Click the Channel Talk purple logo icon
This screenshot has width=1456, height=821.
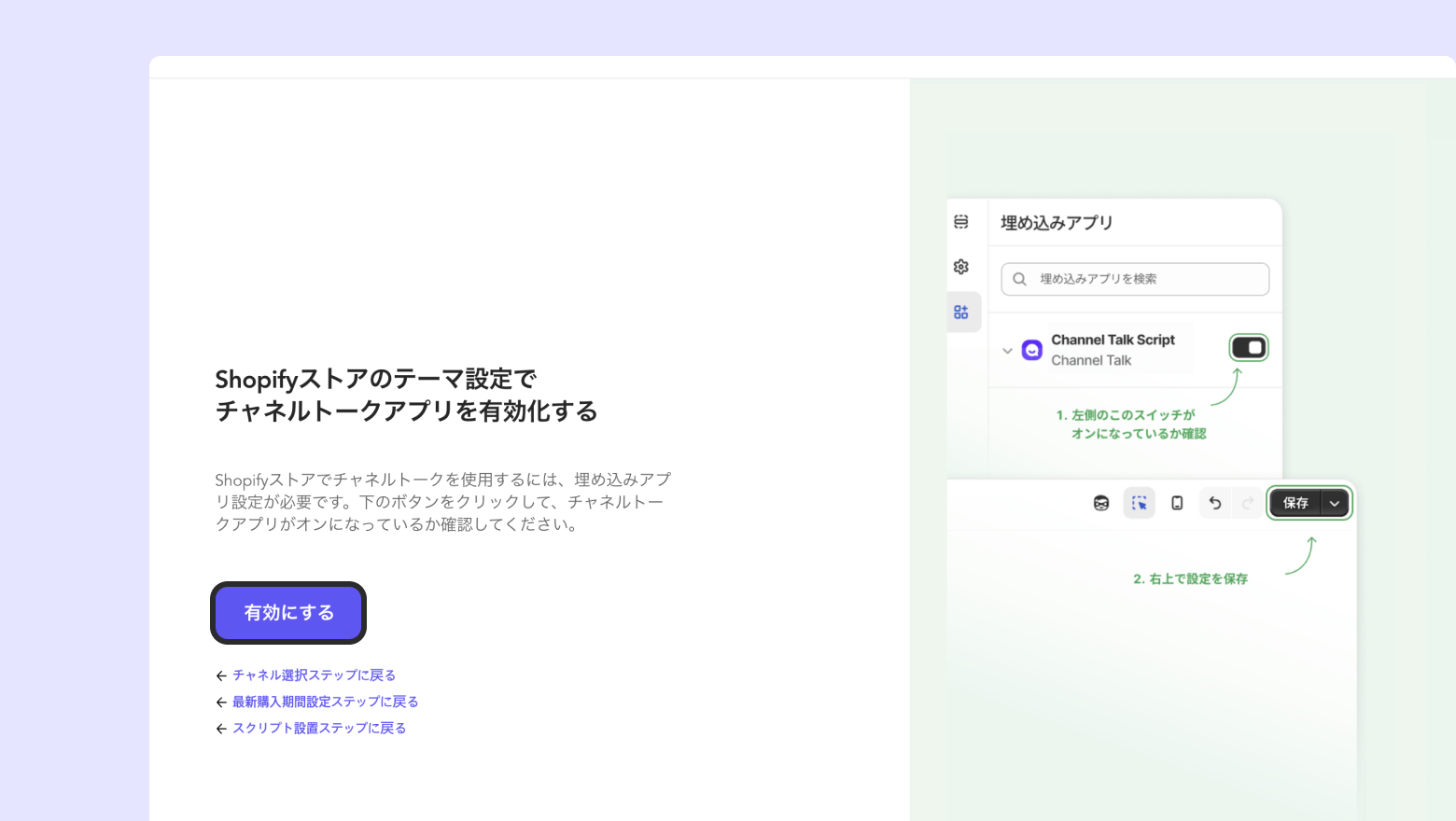point(1032,350)
